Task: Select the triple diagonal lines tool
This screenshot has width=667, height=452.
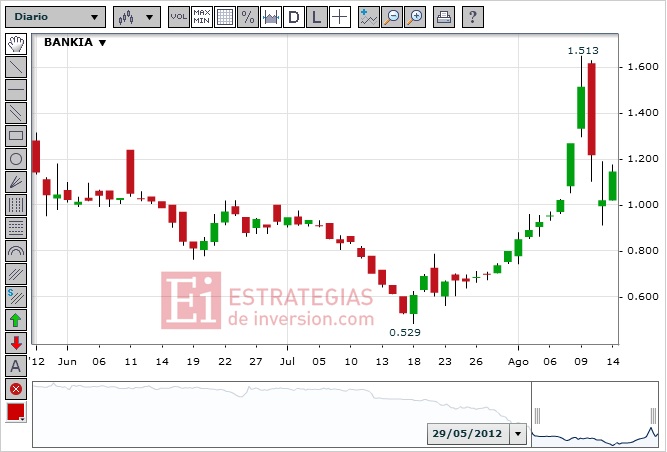Action: 16,274
